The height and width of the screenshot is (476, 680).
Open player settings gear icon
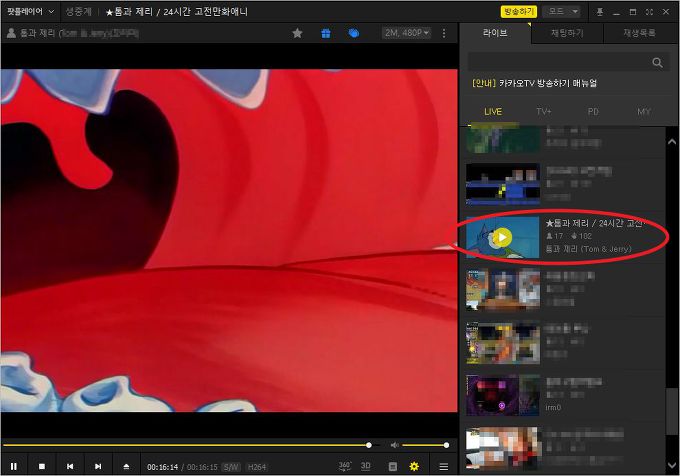click(414, 466)
